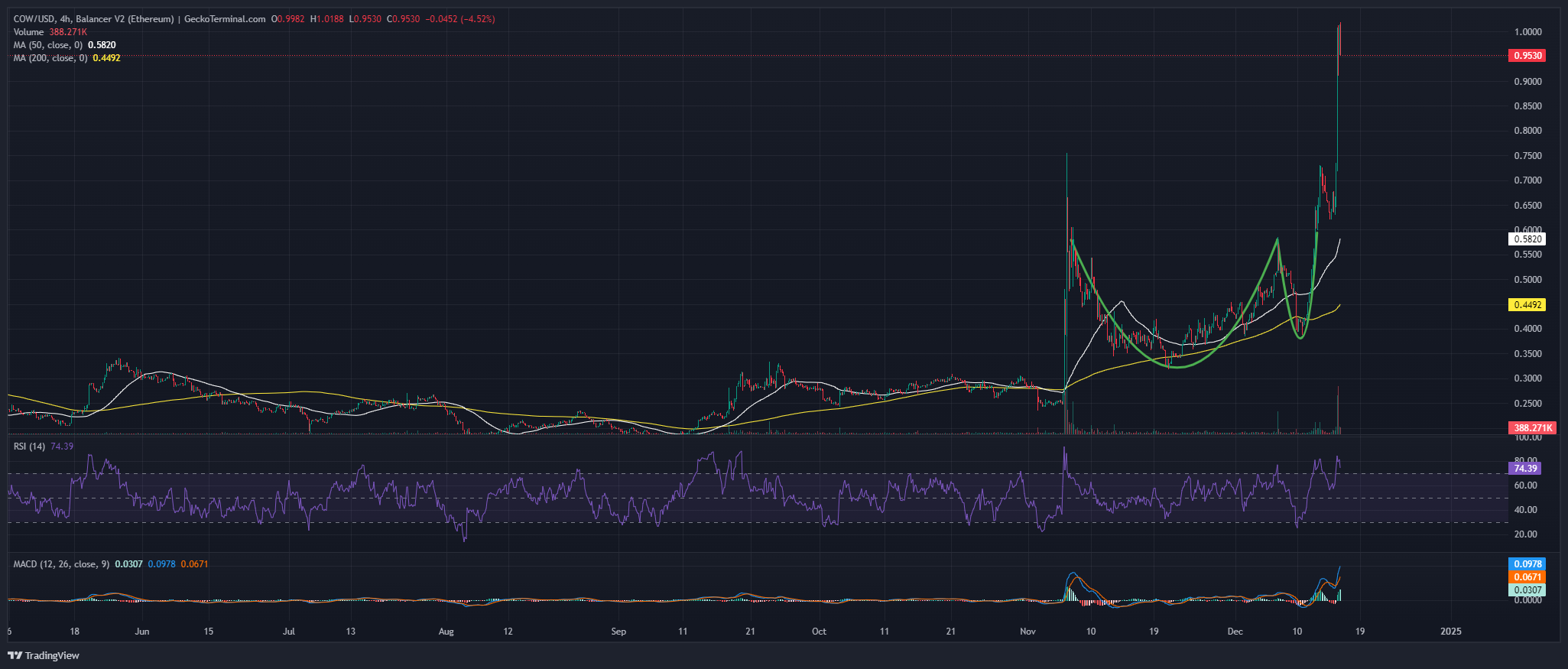This screenshot has height=669, width=1568.
Task: Click the 20.00 RSI axis tick
Action: click(1525, 534)
